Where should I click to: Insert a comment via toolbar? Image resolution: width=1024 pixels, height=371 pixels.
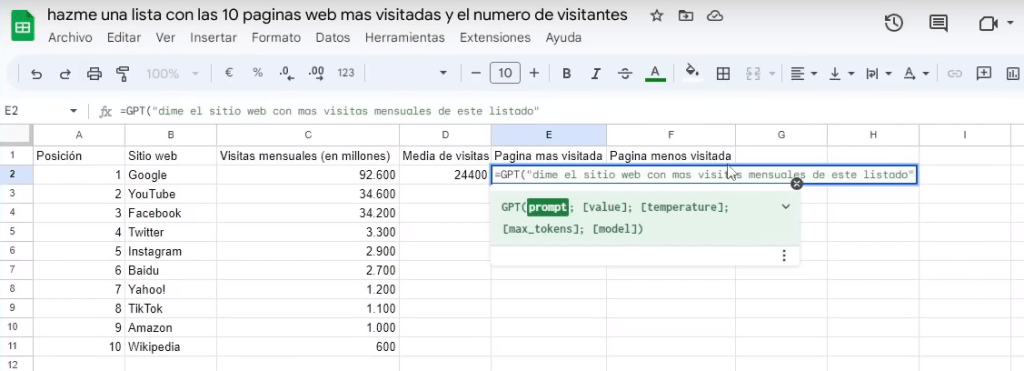pyautogui.click(x=984, y=73)
